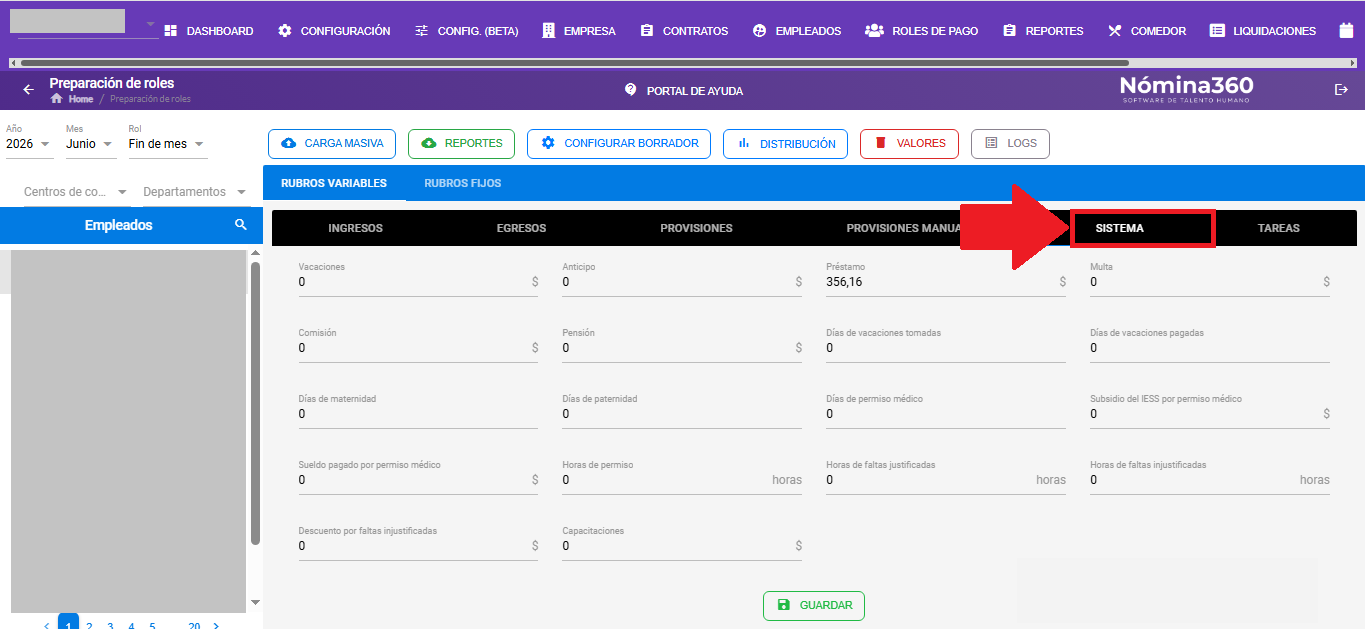Switch to the Rubros Fijos tab

point(463,184)
